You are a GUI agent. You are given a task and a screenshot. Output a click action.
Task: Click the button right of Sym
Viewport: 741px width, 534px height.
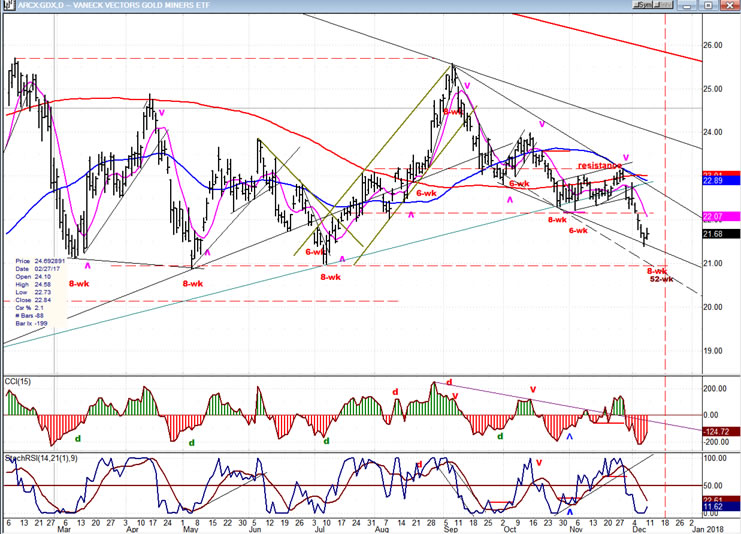coord(663,5)
